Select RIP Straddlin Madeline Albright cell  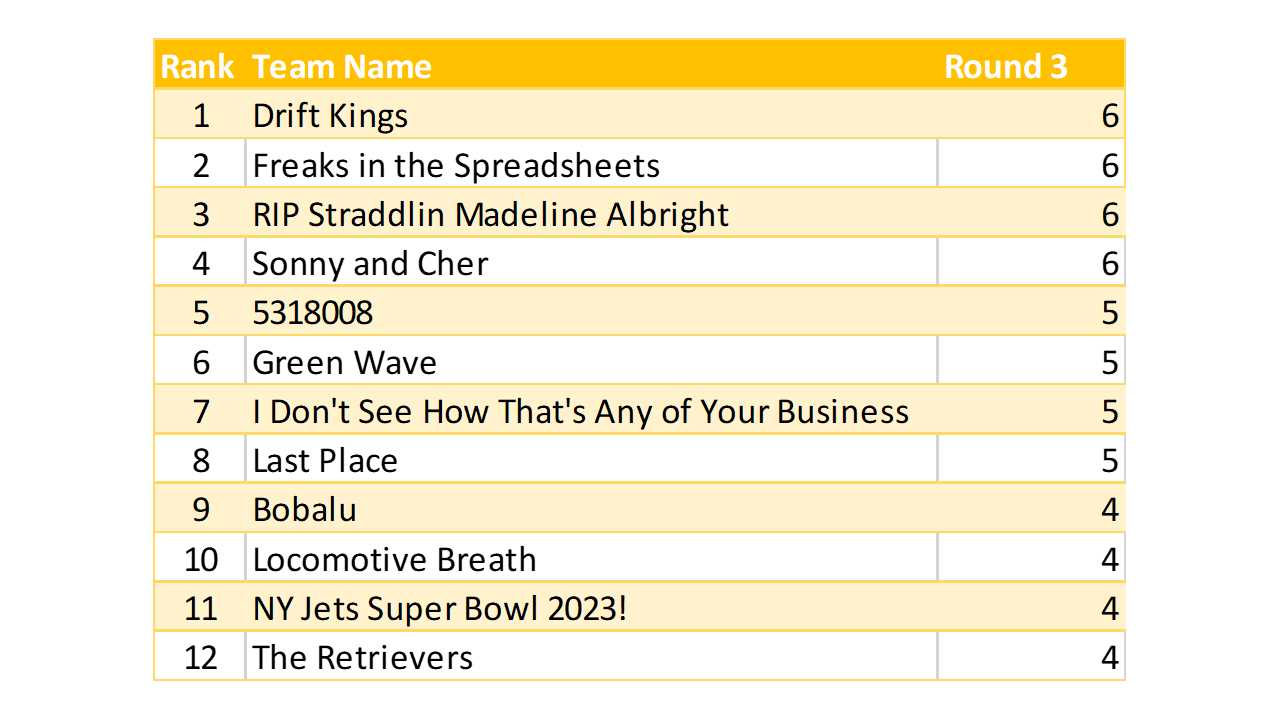(491, 215)
